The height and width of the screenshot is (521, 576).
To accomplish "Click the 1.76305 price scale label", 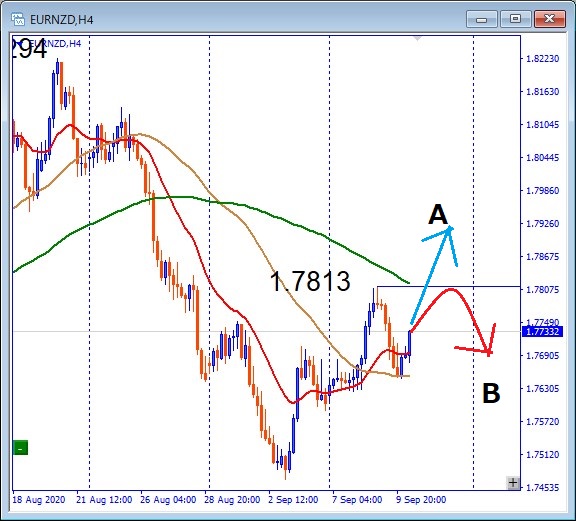I will coord(543,389).
